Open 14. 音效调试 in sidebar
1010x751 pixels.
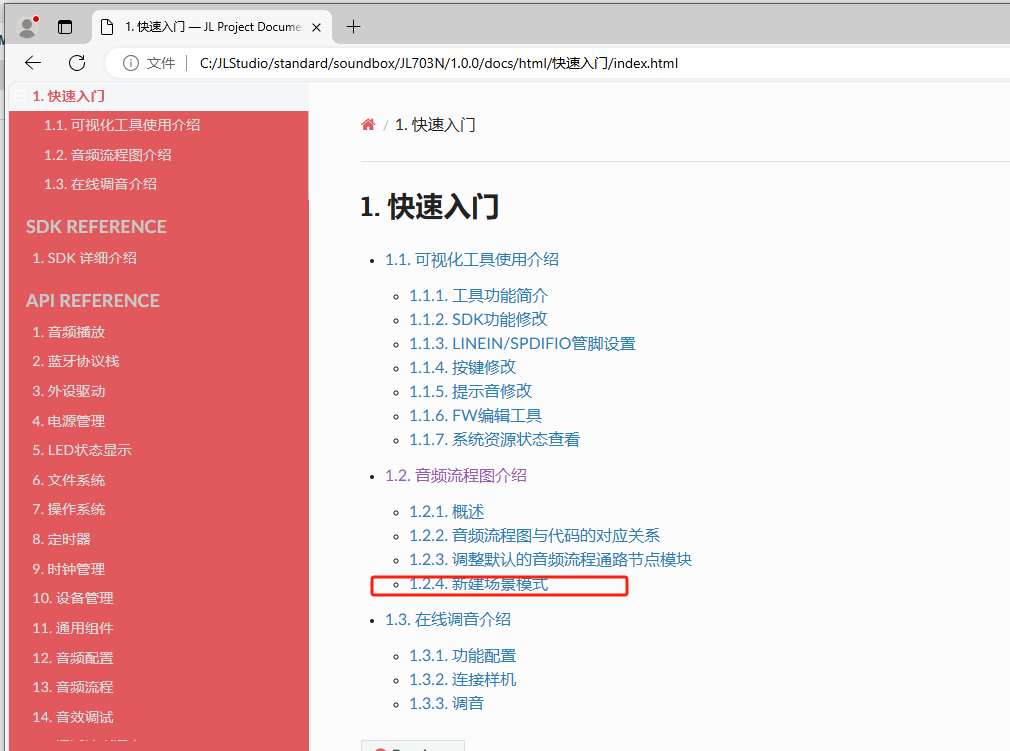73,718
